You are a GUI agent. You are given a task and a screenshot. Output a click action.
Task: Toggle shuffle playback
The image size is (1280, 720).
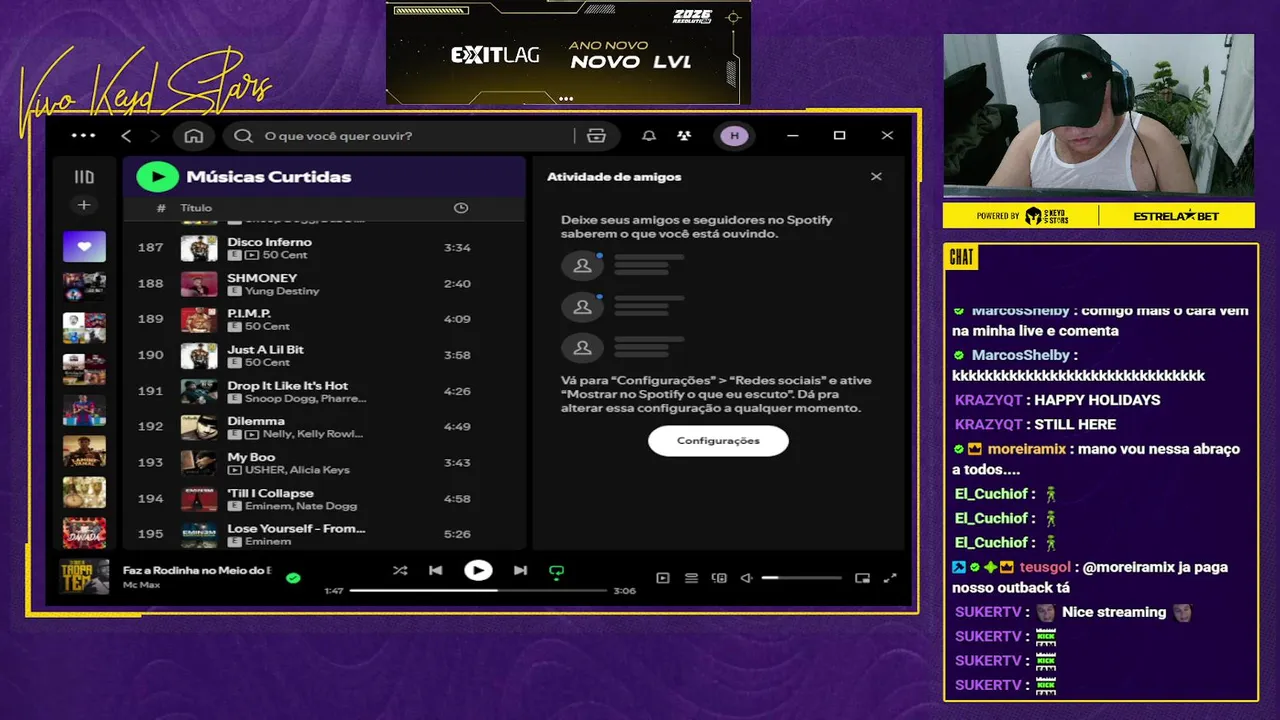pyautogui.click(x=400, y=571)
